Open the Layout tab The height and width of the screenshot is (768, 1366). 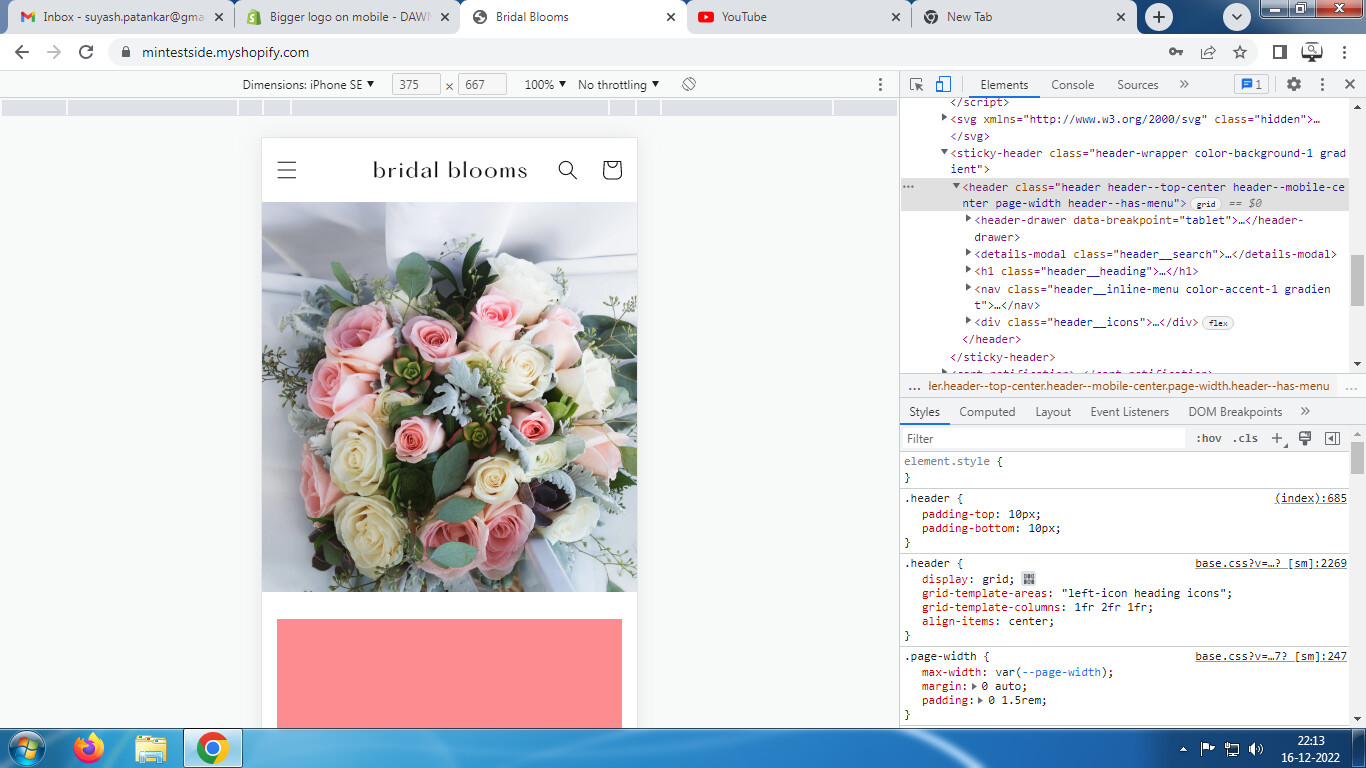coord(1053,412)
